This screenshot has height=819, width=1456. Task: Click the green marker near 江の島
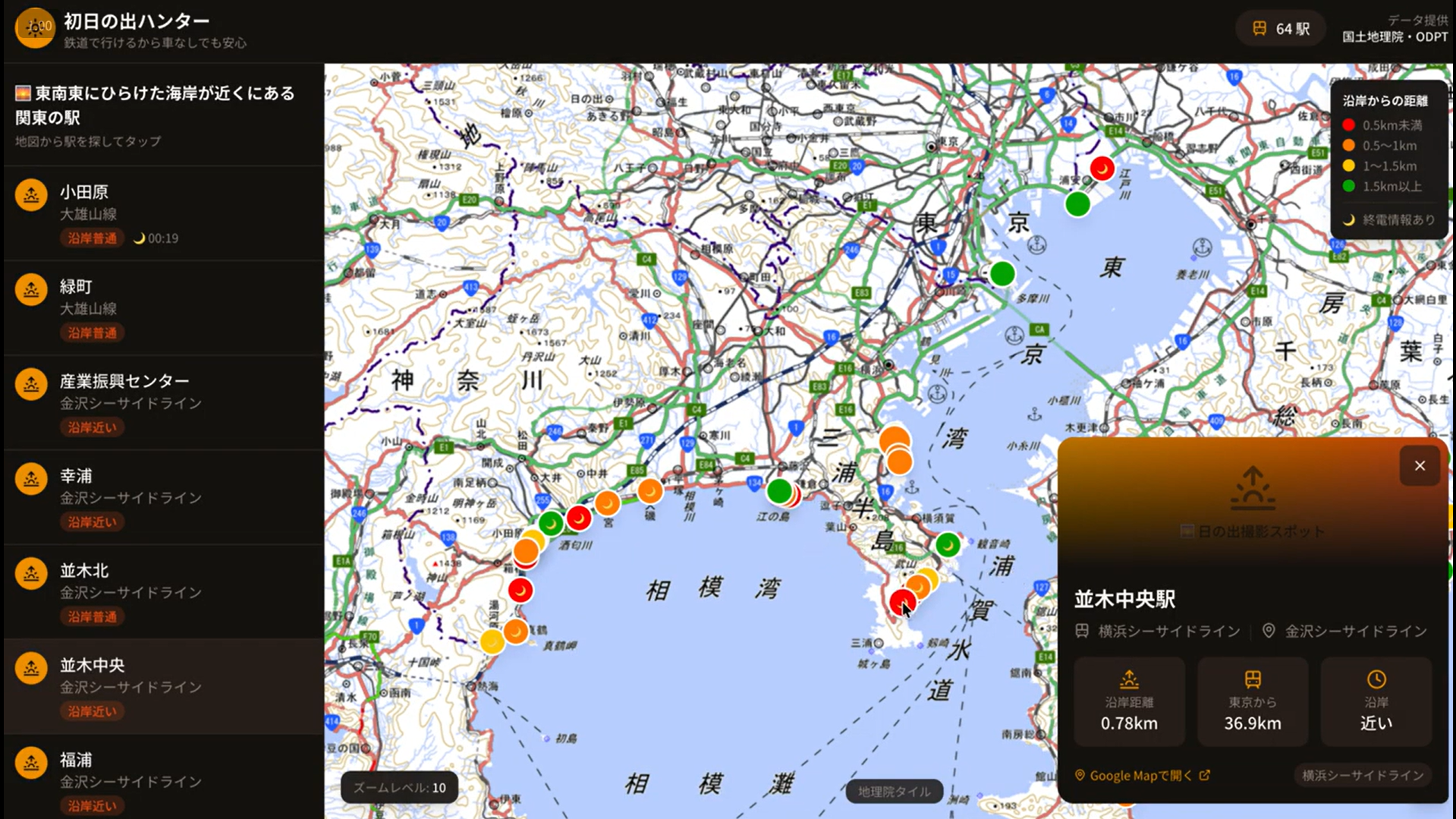[x=778, y=491]
